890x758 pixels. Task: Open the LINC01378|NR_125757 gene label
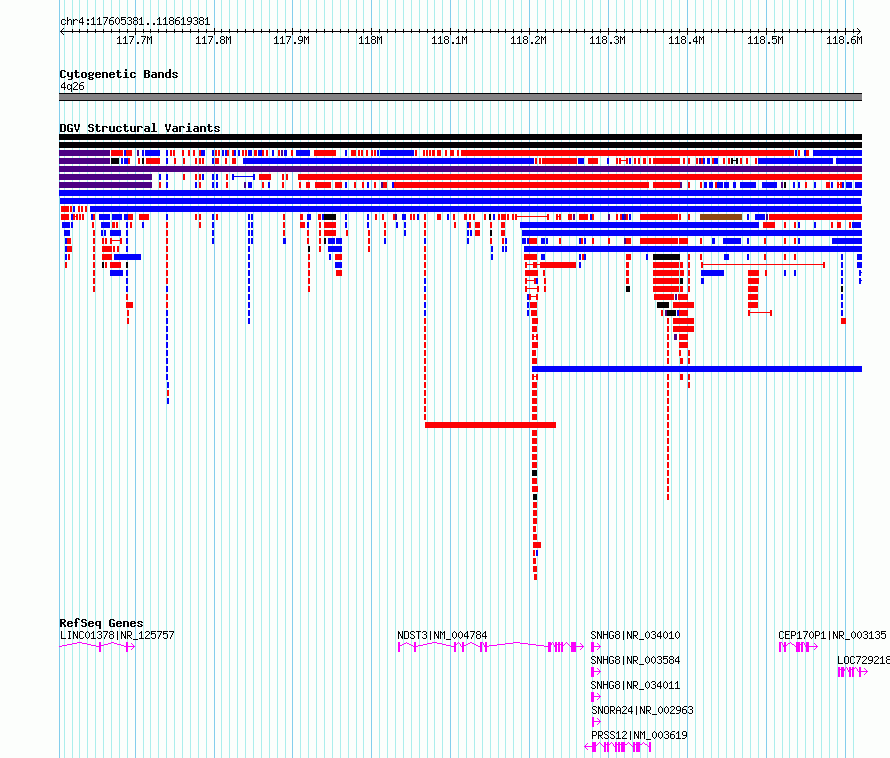click(117, 635)
